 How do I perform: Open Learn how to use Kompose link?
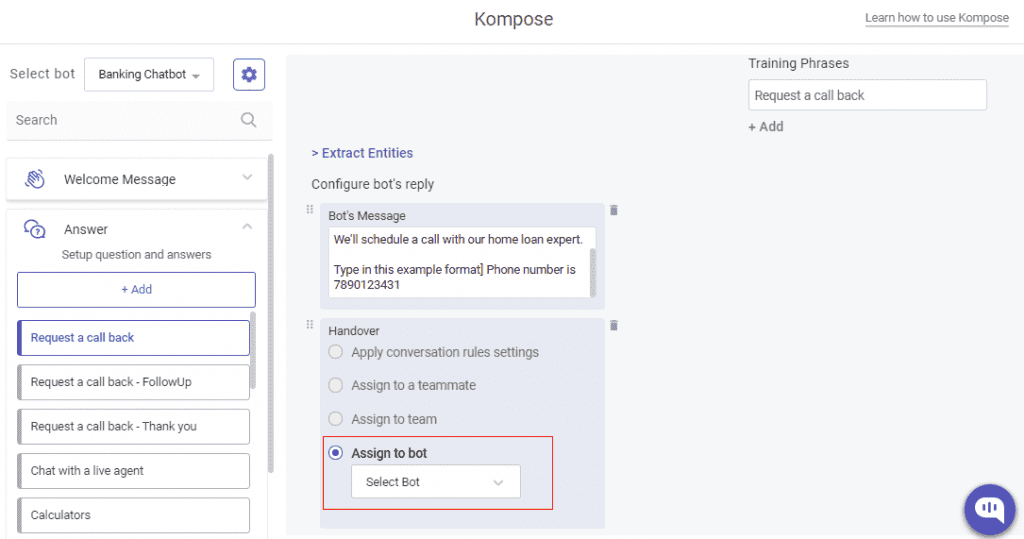tap(937, 18)
